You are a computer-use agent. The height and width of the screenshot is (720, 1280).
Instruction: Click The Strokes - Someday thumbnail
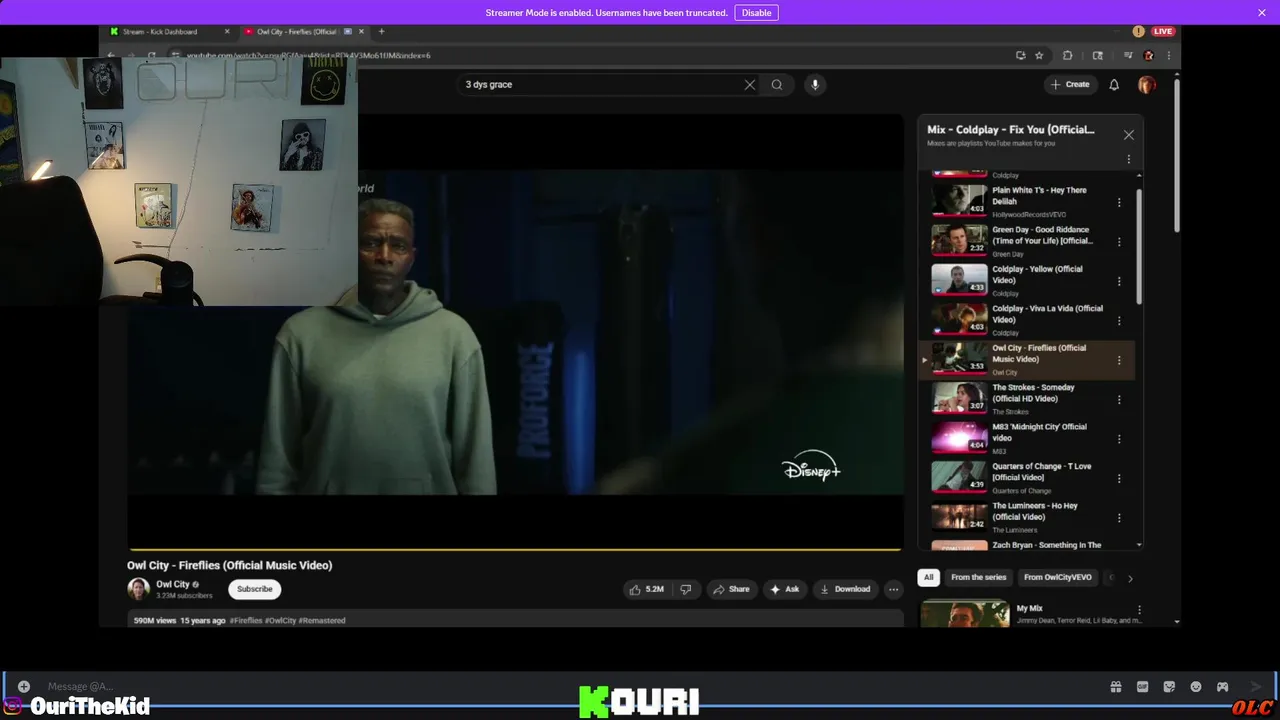pos(959,398)
